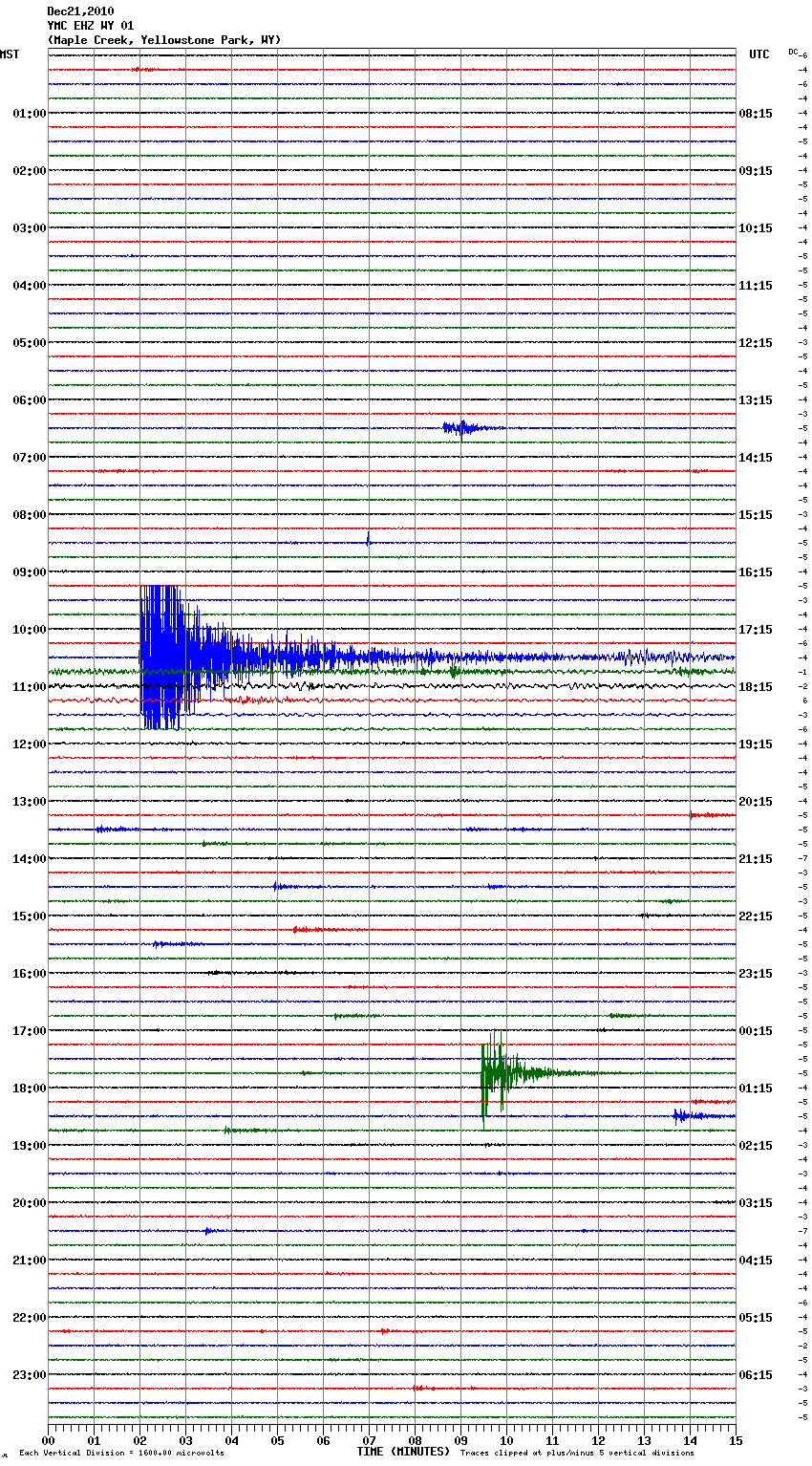Click the 19:00 MST hour label

30,1146
